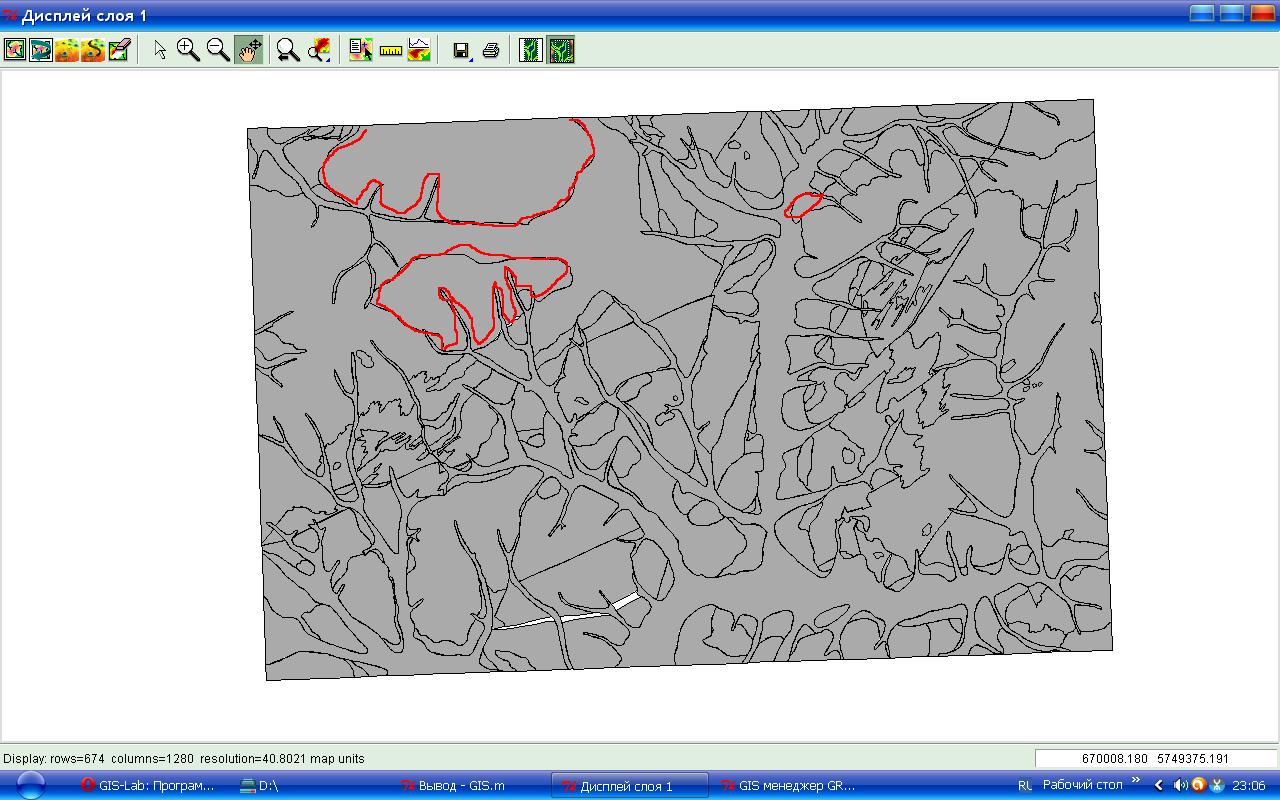Switch to the 'GIS-Lab: Програм...' taskbar window

click(150, 786)
